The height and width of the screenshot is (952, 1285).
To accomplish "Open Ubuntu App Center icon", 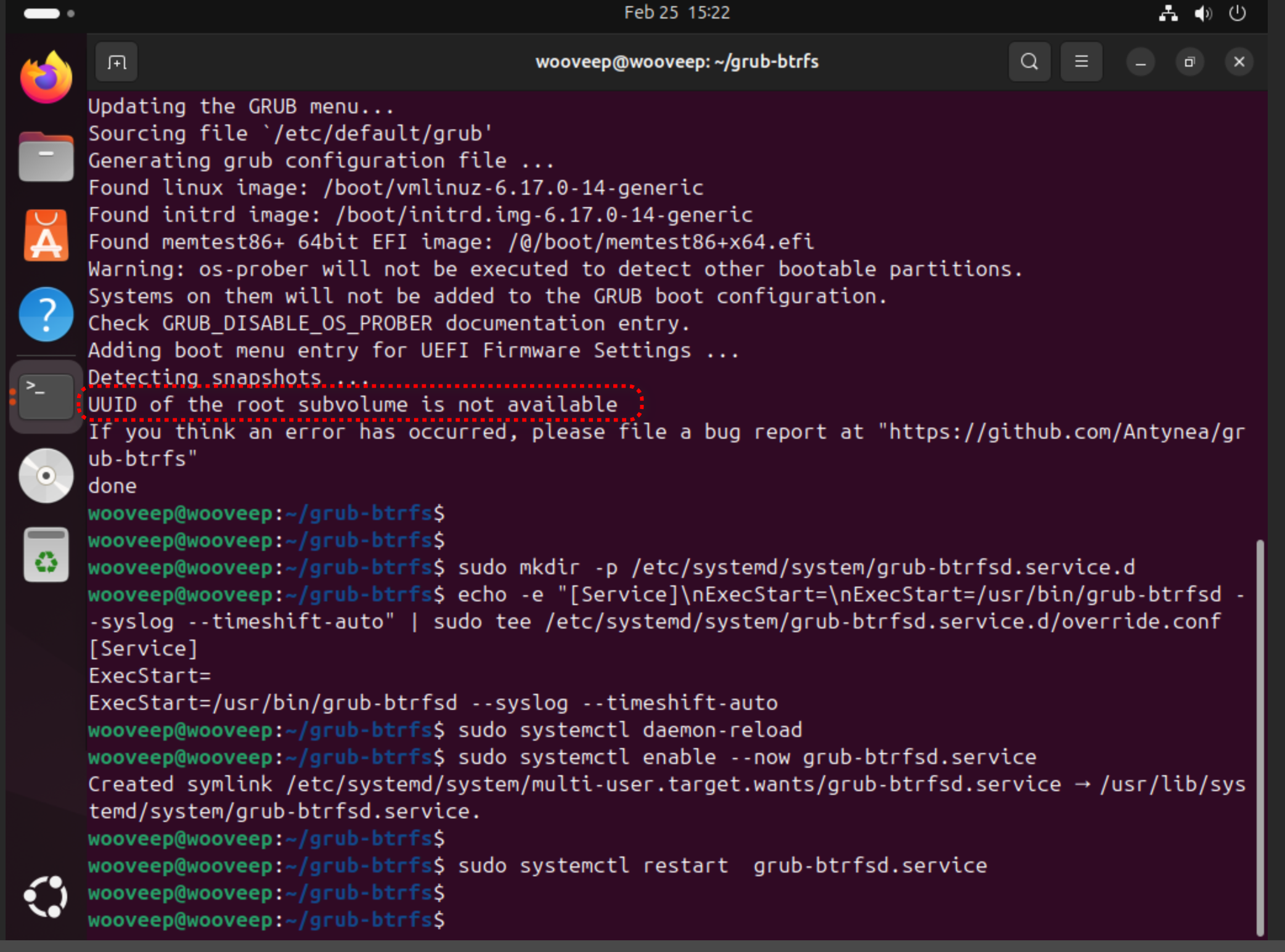I will (46, 236).
